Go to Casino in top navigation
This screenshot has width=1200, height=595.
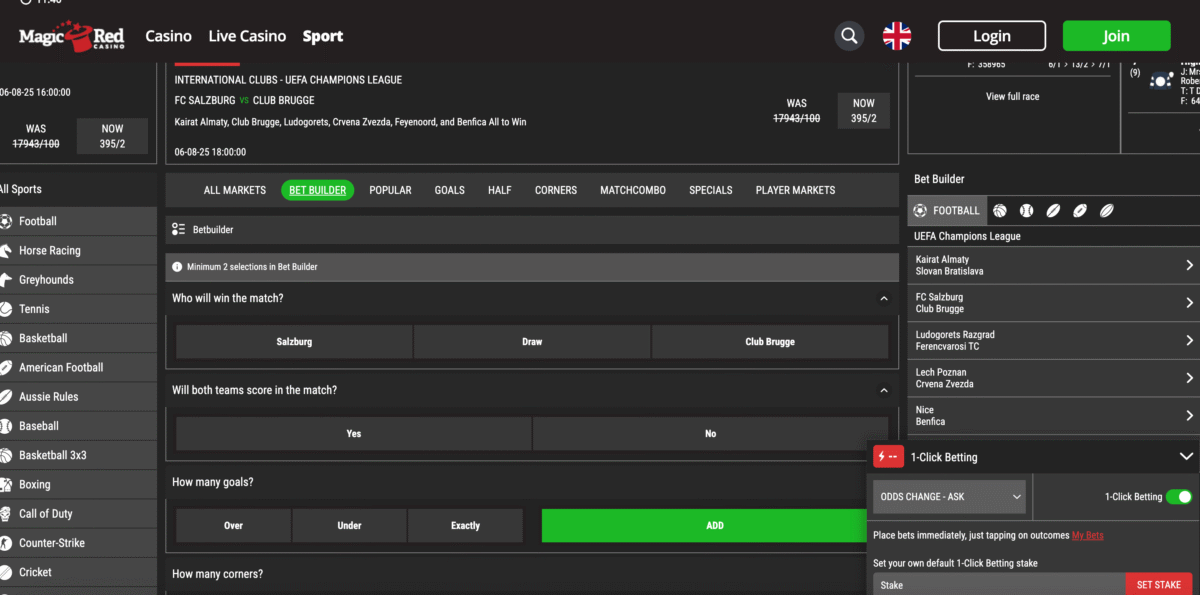coord(168,36)
